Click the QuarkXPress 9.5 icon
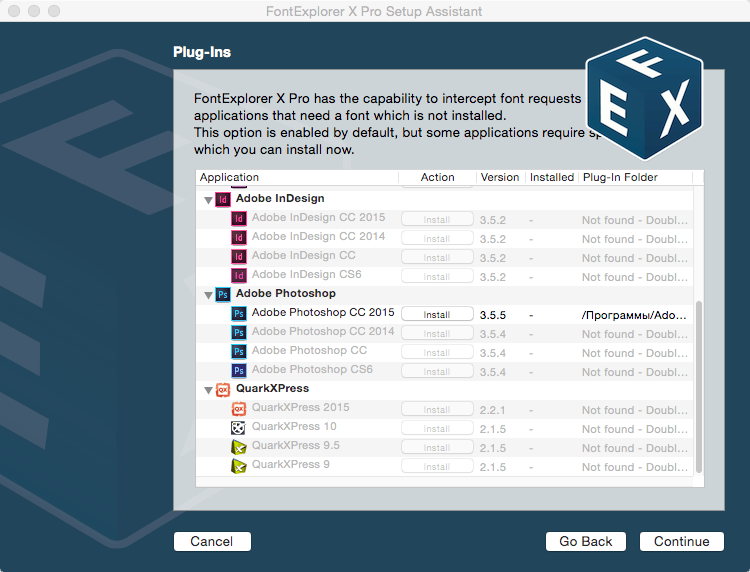750x572 pixels. (x=239, y=447)
